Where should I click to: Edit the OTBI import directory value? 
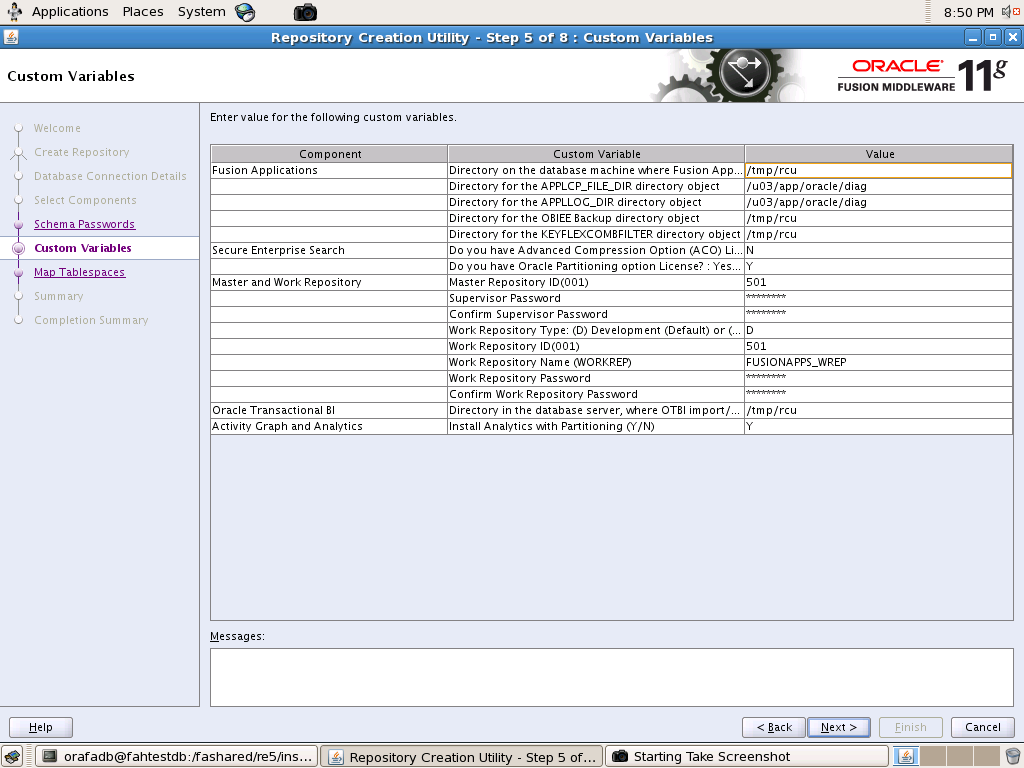(x=878, y=410)
